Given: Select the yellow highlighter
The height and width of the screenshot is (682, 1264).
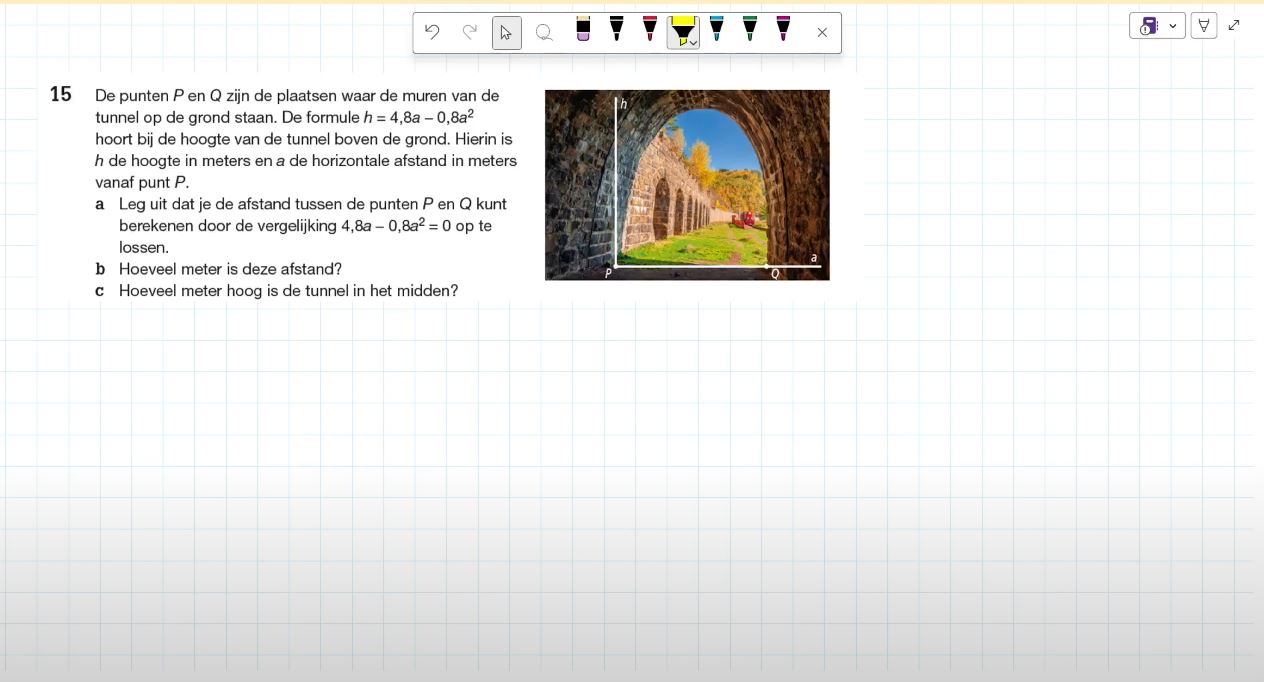Looking at the screenshot, I should pos(681,31).
